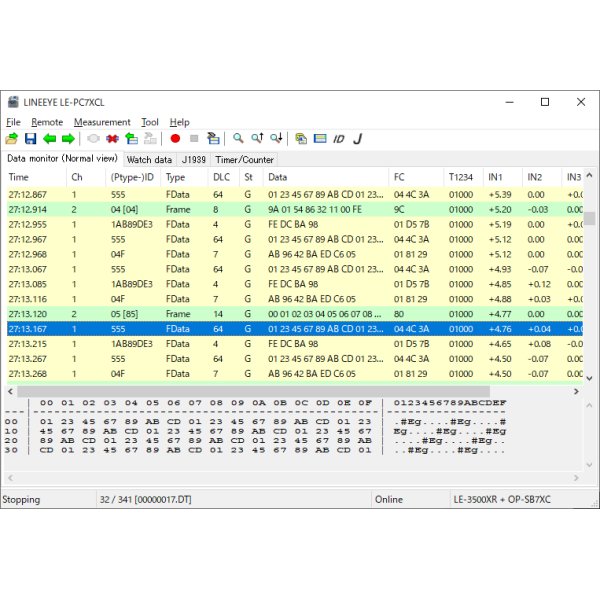The height and width of the screenshot is (600, 600).
Task: Switch to the Watch data tab
Action: [x=149, y=160]
